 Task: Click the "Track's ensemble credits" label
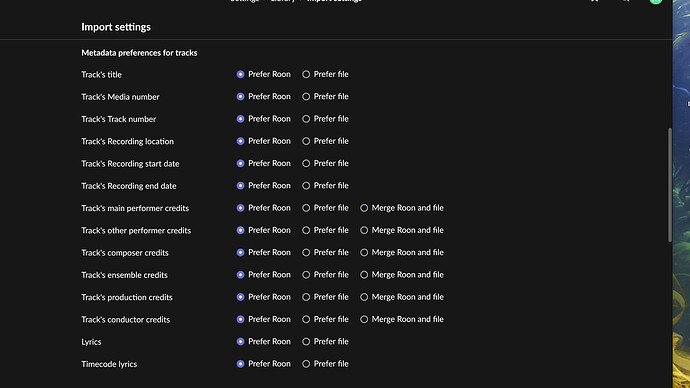click(124, 275)
